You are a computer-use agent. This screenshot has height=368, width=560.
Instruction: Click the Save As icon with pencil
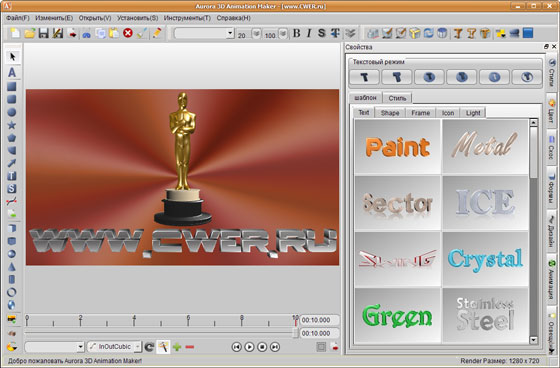point(58,33)
